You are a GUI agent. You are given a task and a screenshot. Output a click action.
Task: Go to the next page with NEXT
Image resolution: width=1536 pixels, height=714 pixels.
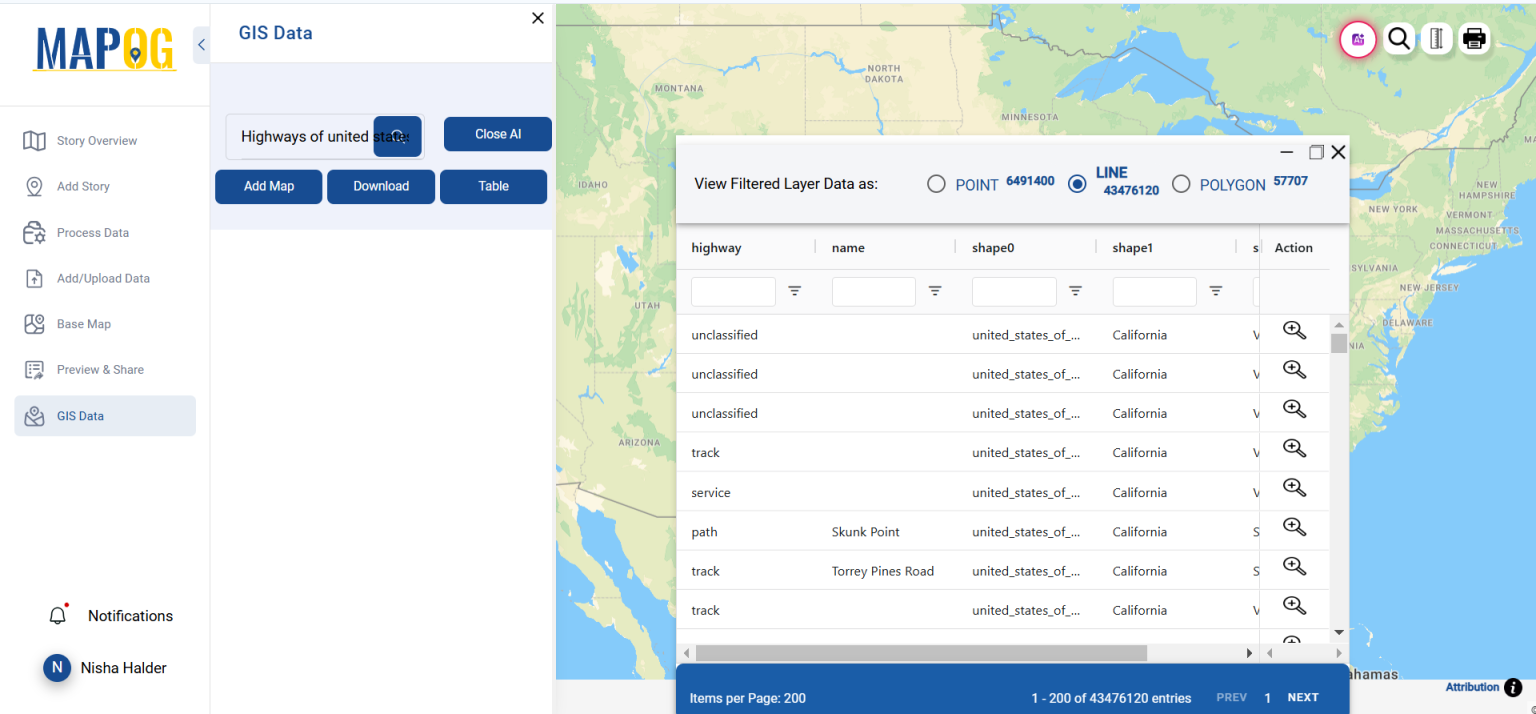click(x=1303, y=697)
